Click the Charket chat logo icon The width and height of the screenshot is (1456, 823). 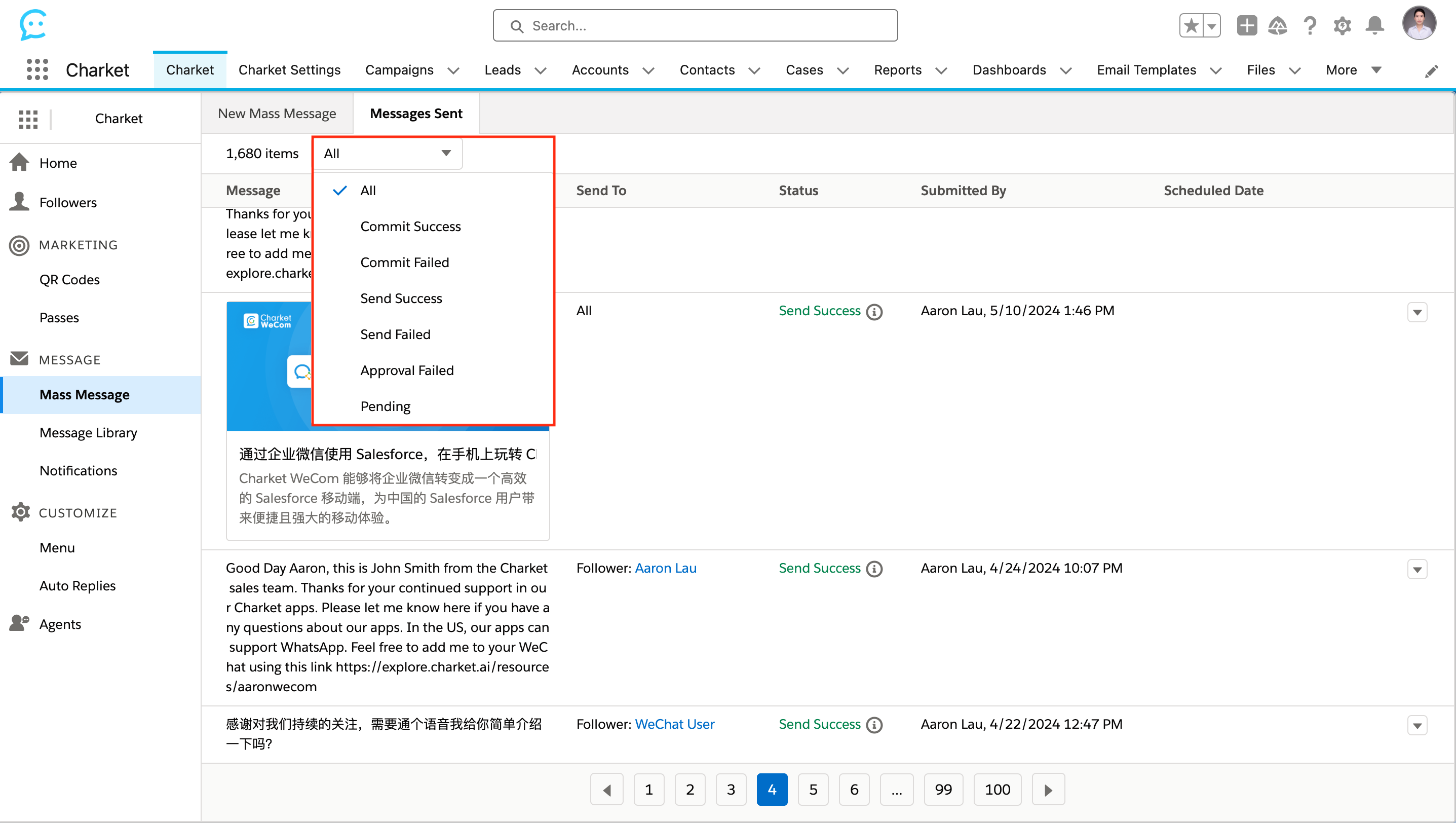point(33,25)
